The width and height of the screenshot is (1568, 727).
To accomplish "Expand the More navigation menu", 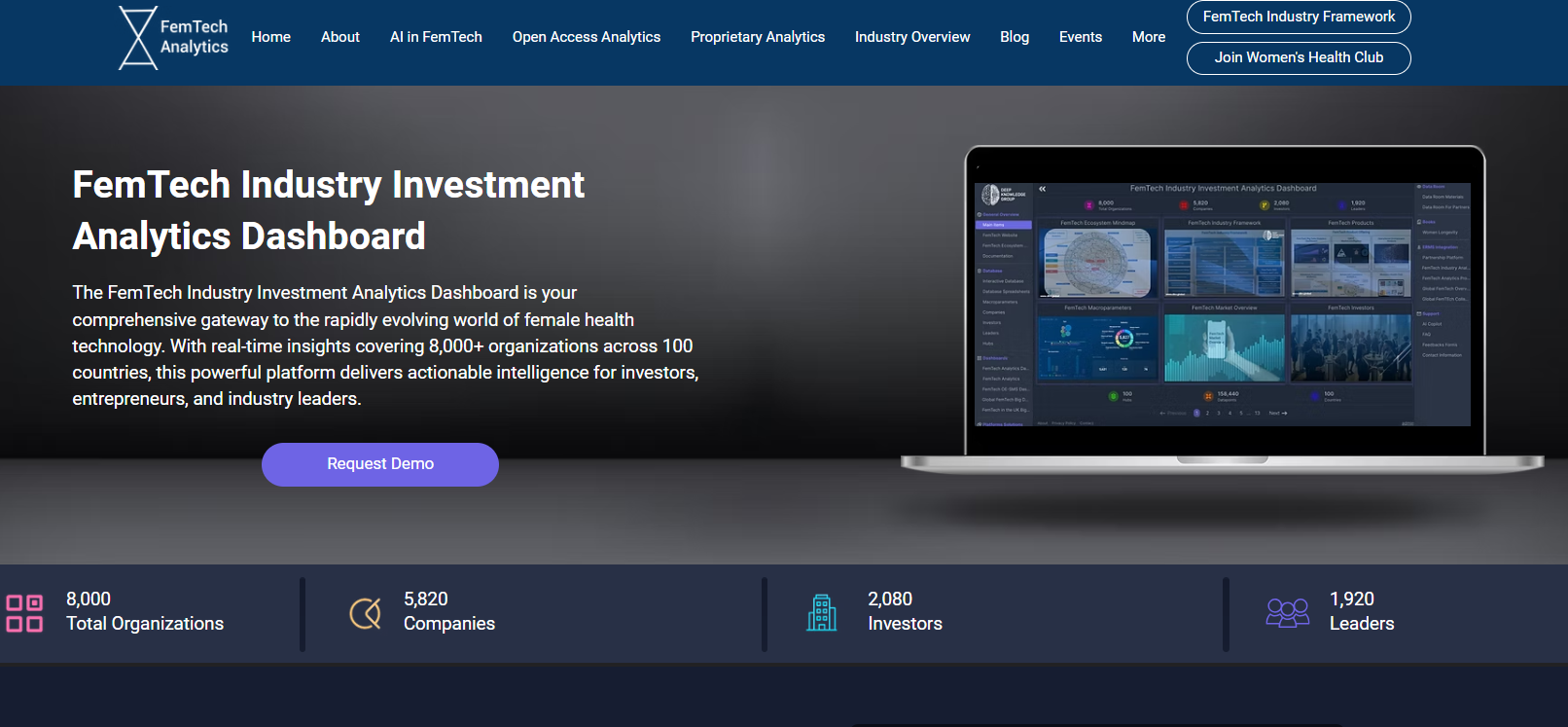I will tap(1148, 37).
